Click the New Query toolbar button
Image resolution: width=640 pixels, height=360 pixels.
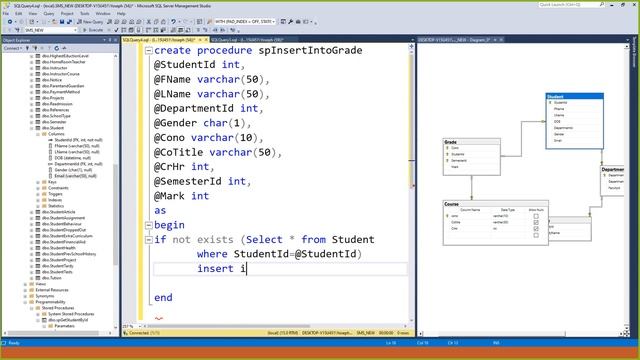(x=90, y=22)
